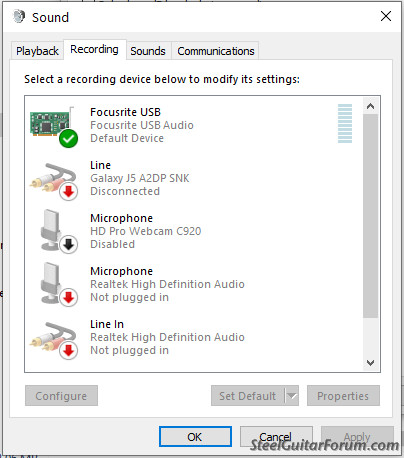Click the Focusrite USB input level meter
The image size is (404, 458).
pyautogui.click(x=345, y=123)
